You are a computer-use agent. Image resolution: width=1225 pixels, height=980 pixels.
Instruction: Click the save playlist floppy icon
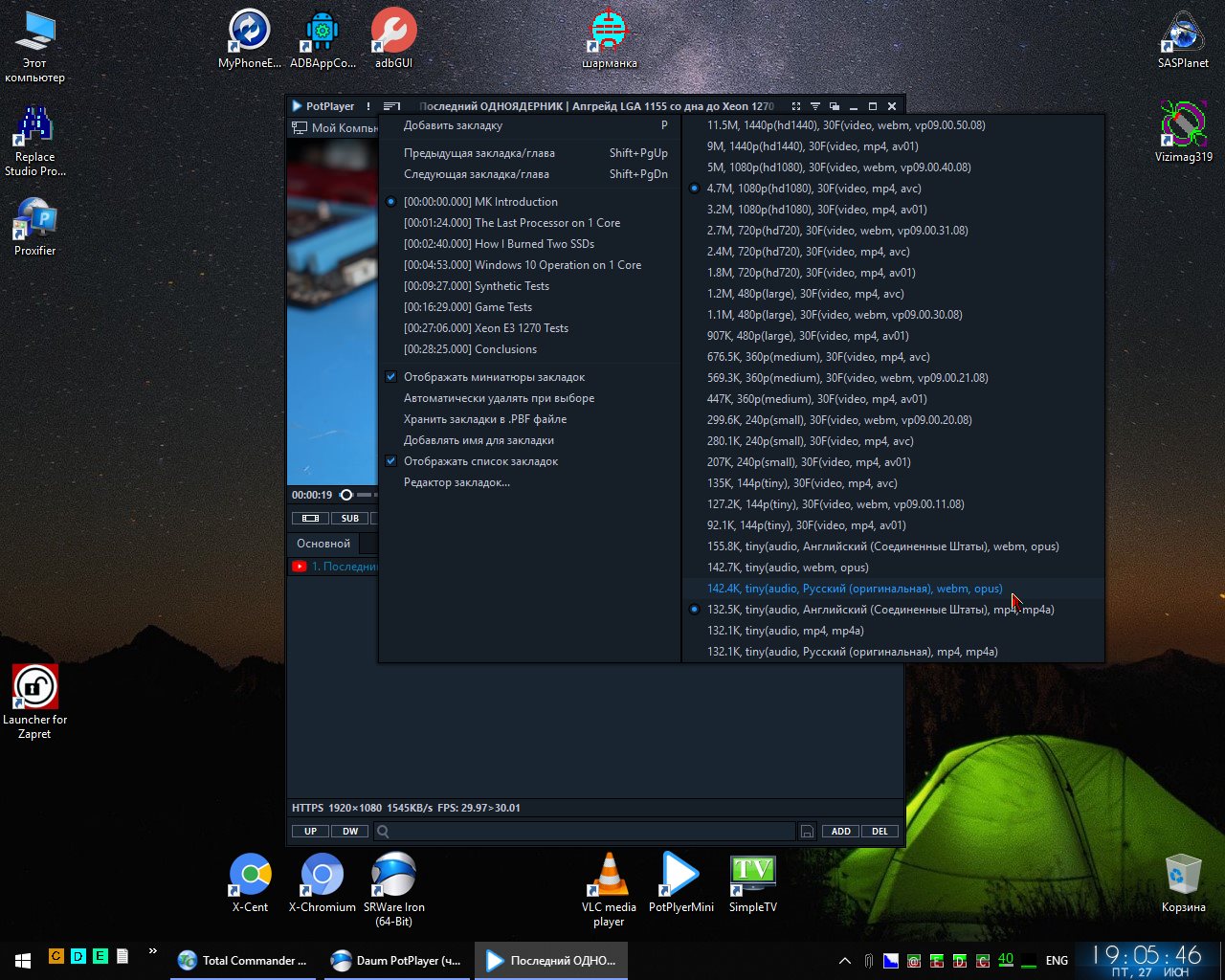pyautogui.click(x=808, y=832)
